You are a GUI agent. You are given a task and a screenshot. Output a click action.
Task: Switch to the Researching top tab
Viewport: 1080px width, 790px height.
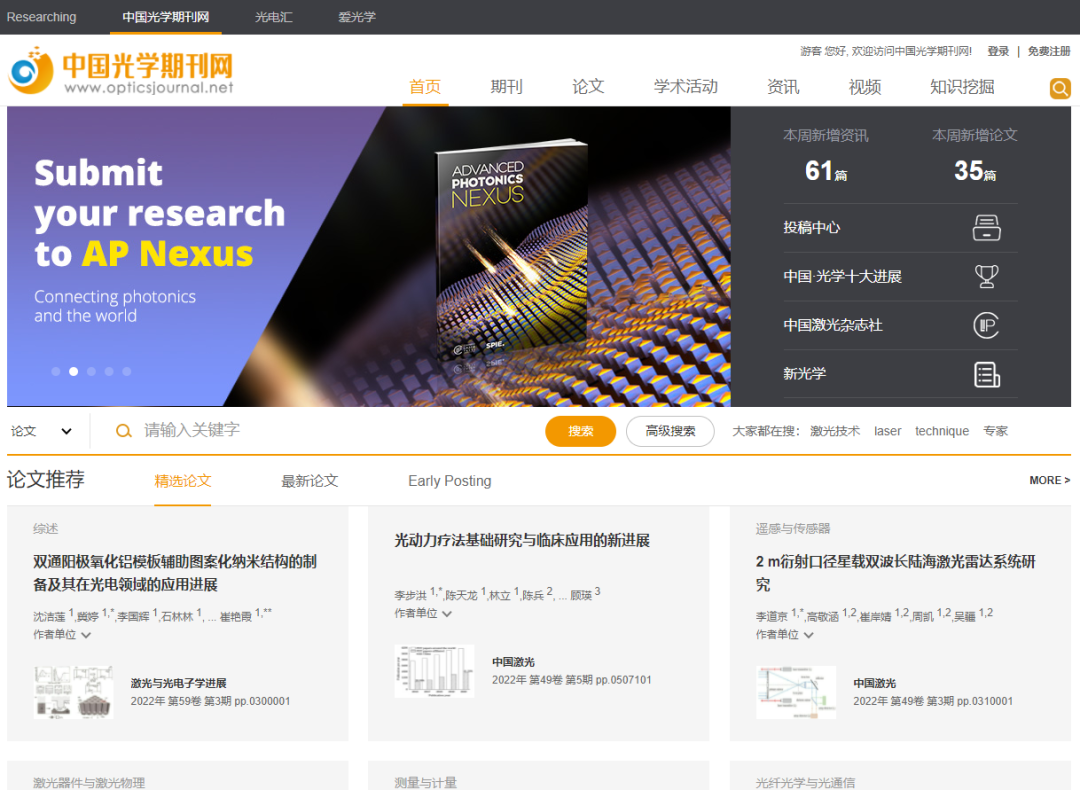pos(41,17)
